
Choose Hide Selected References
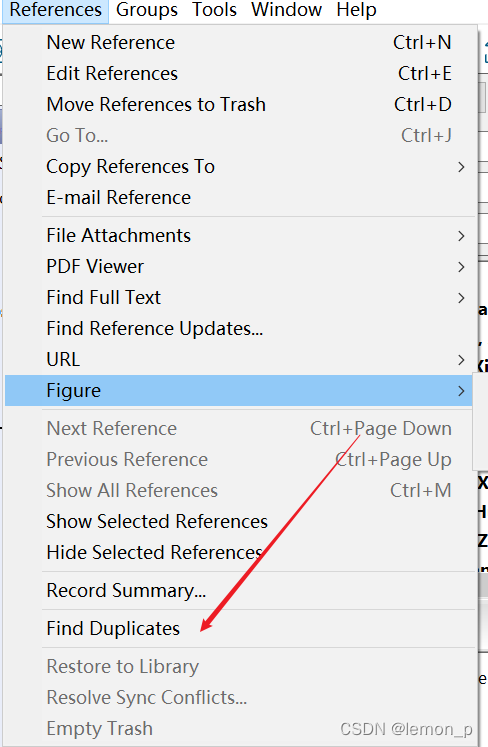238,552
